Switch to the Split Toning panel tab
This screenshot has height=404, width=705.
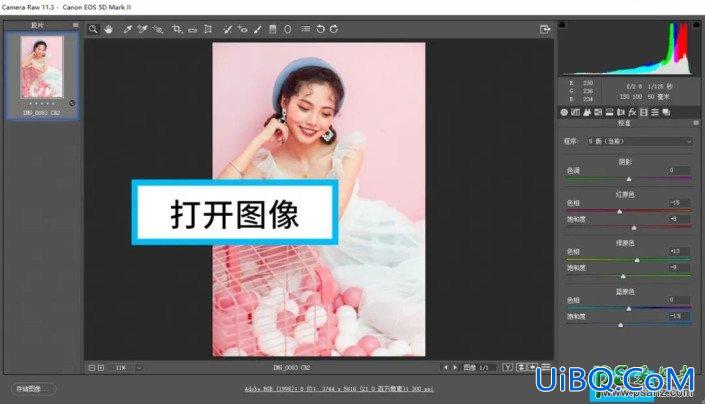click(610, 112)
